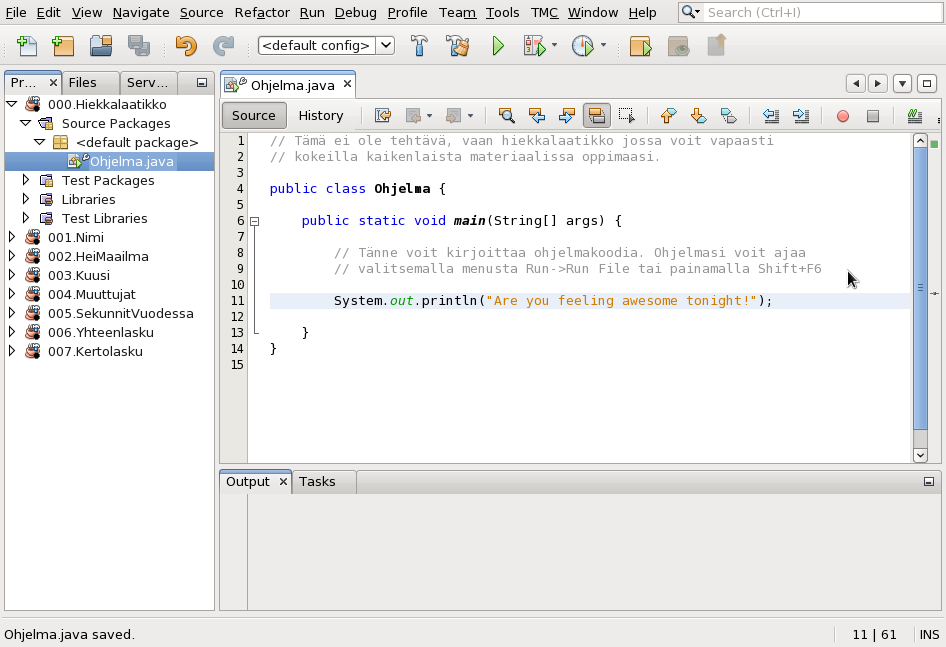Toggle Rectangular Selection mode icon

[x=626, y=116]
